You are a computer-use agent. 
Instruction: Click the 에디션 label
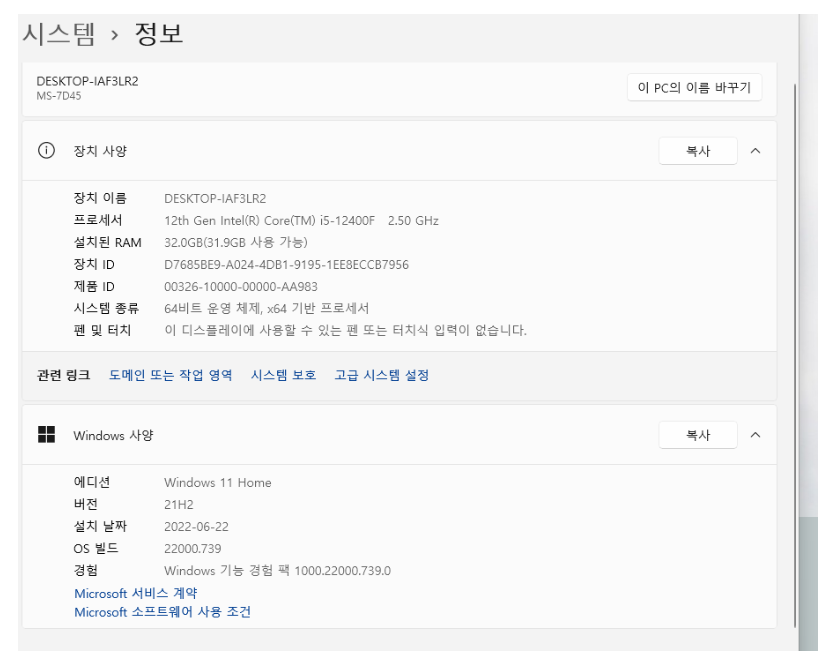coord(92,482)
